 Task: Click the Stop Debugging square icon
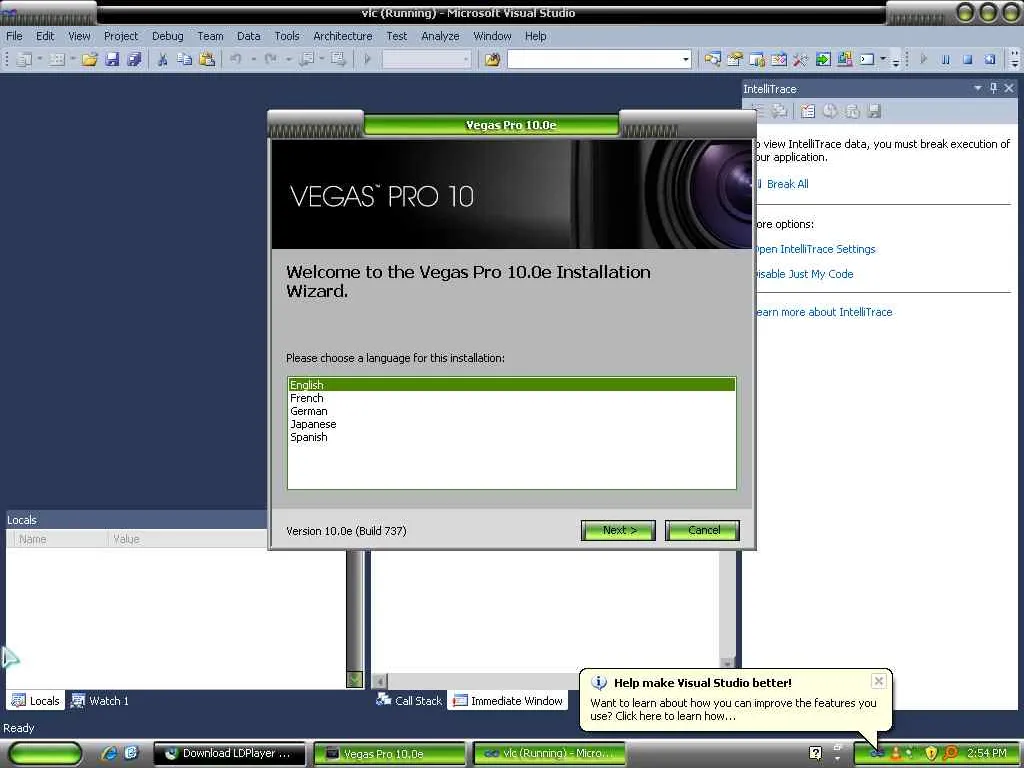click(967, 59)
